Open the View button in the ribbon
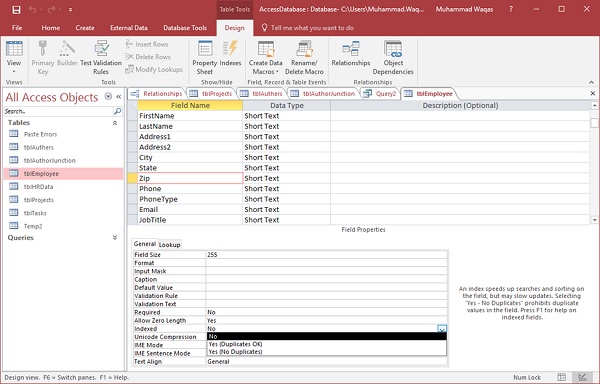The width and height of the screenshot is (600, 384). click(14, 57)
